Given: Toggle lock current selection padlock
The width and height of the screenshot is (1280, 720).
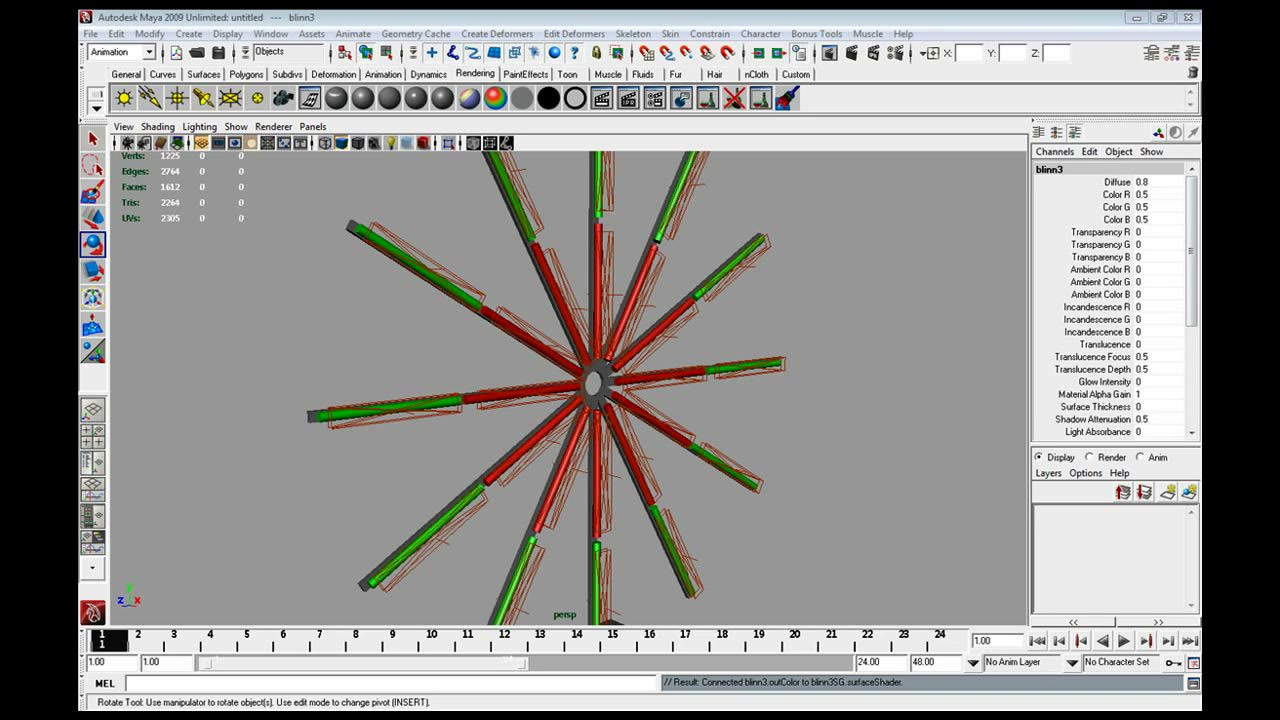Looking at the screenshot, I should [x=596, y=53].
